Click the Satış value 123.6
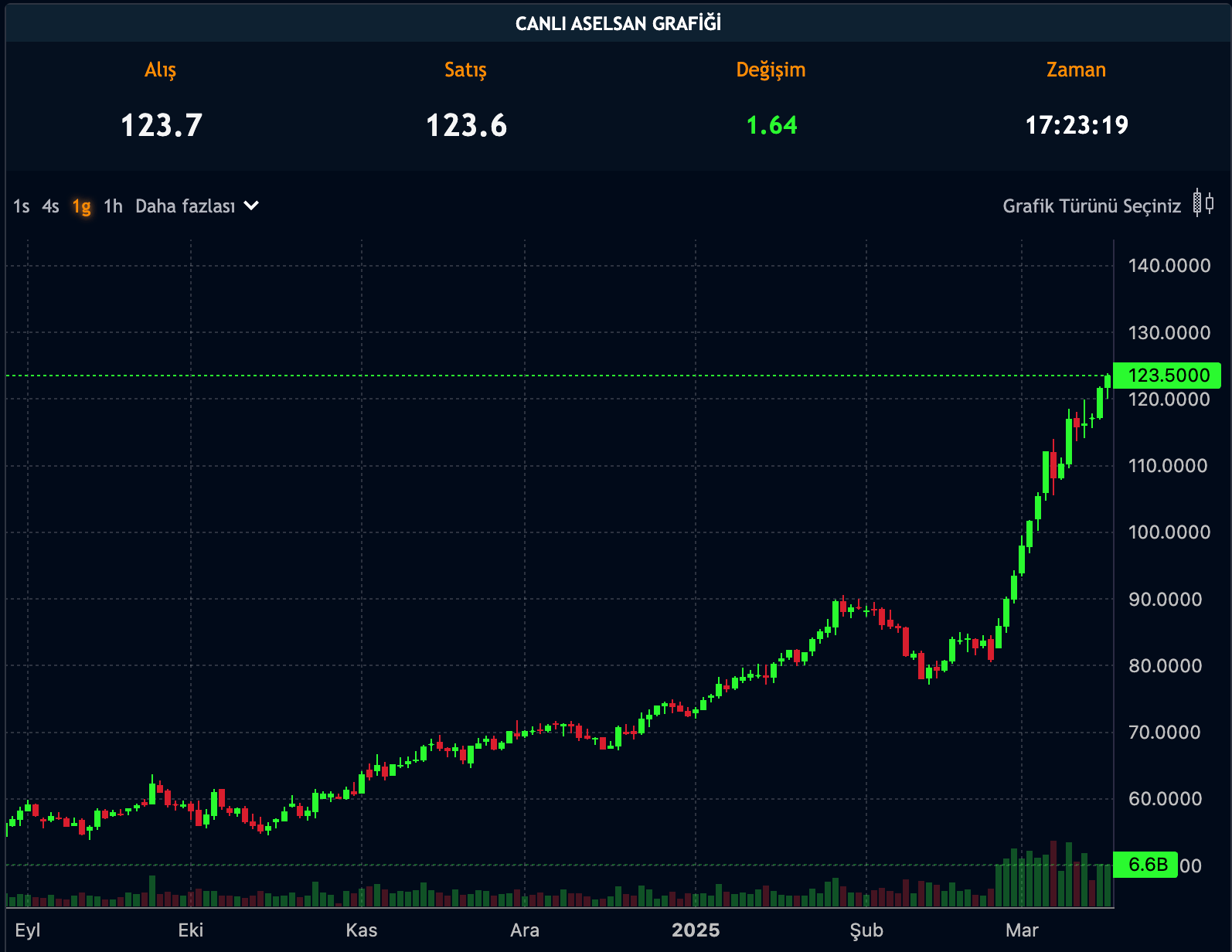Viewport: 1232px width, 952px height. pos(466,125)
